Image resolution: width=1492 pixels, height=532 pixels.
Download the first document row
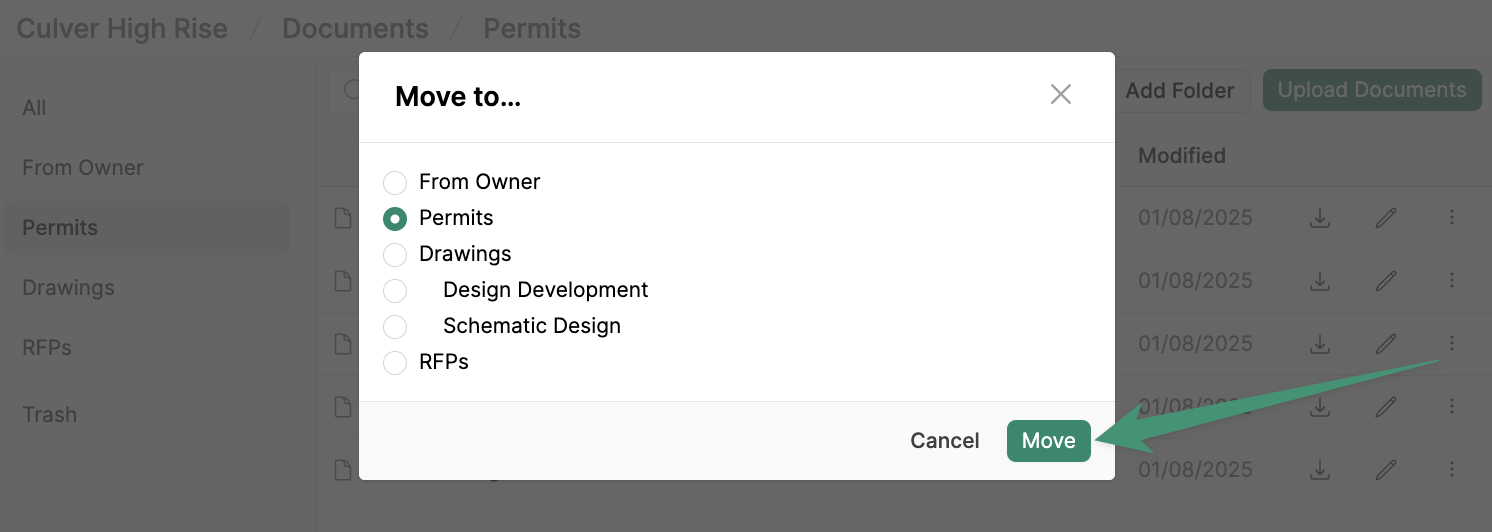pos(1320,218)
